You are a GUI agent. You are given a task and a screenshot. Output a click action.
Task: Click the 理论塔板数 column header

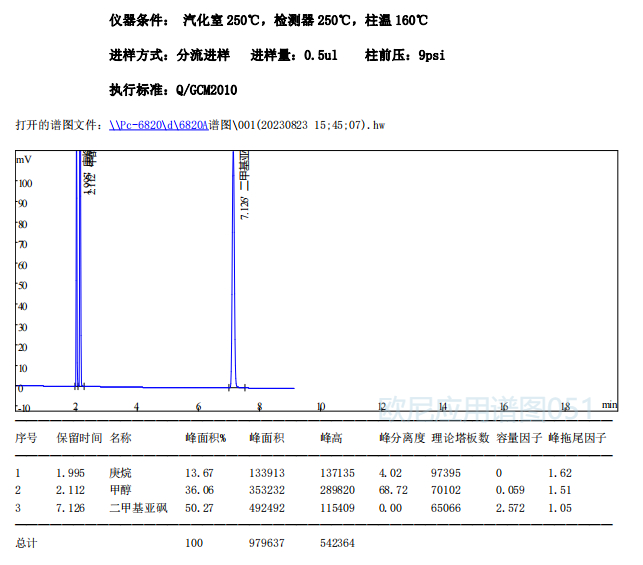tap(460, 438)
